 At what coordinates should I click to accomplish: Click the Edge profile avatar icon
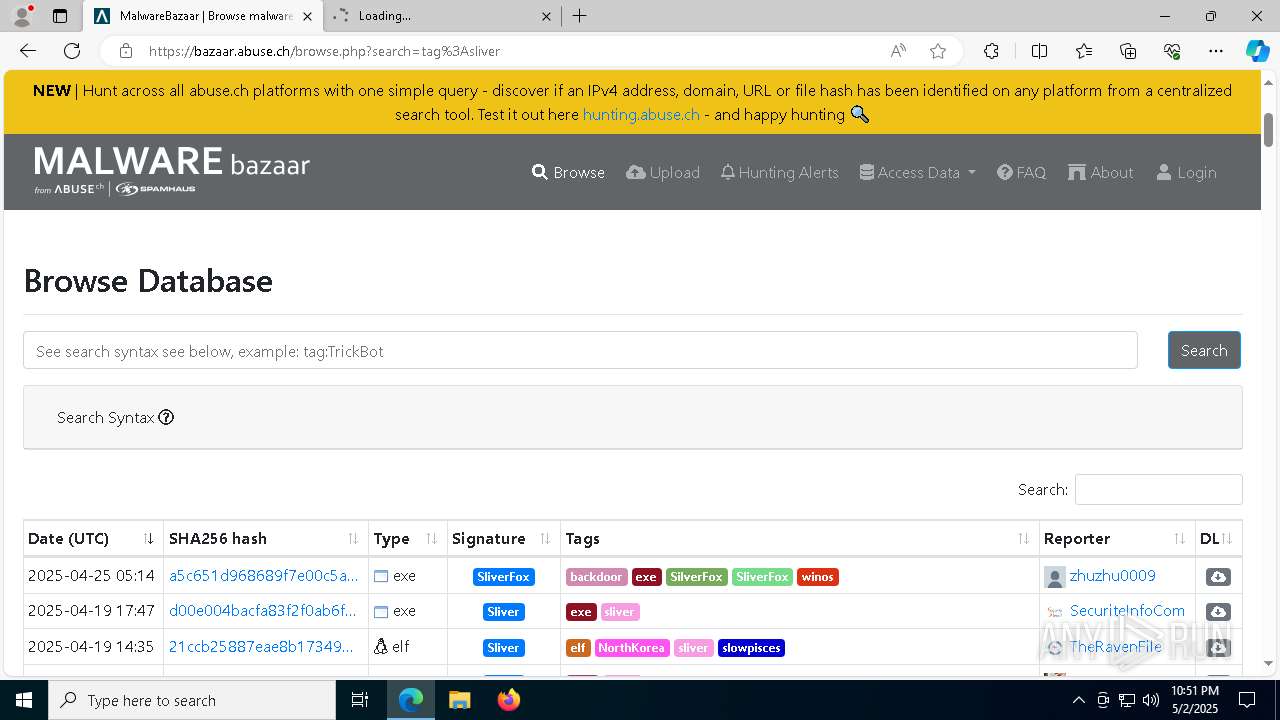click(x=22, y=16)
